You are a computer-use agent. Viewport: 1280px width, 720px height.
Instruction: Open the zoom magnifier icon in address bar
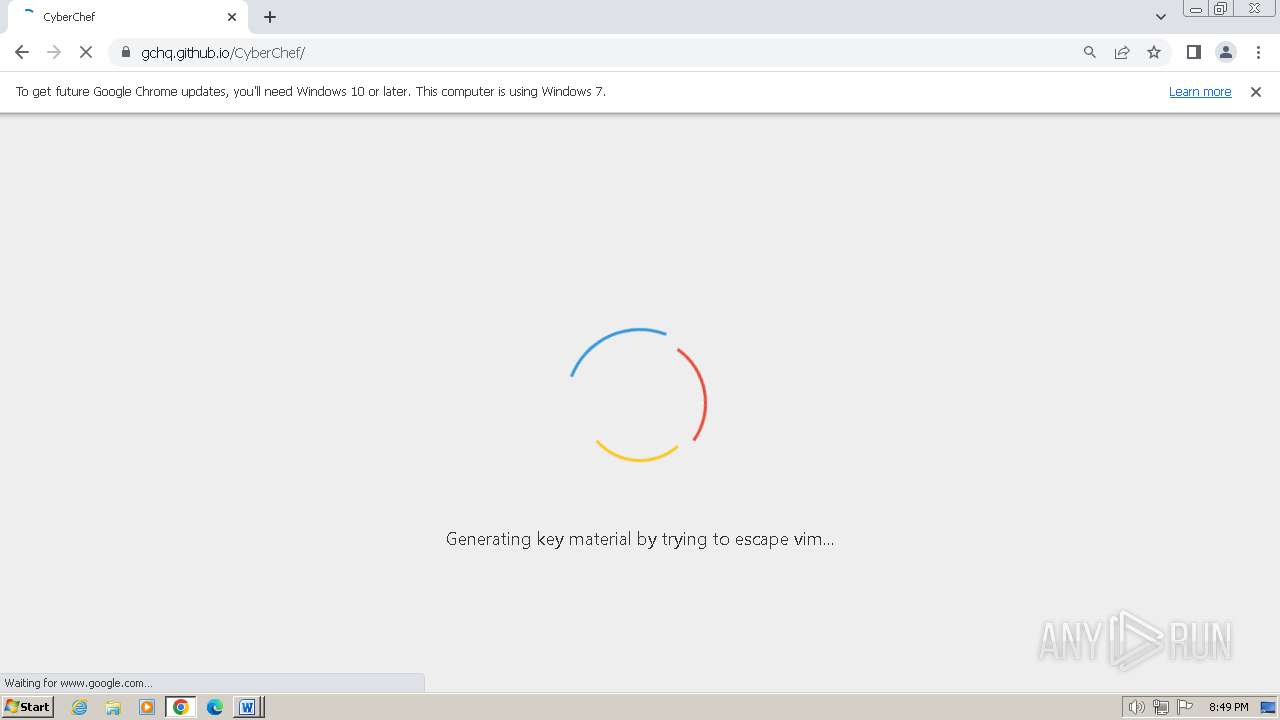point(1090,52)
